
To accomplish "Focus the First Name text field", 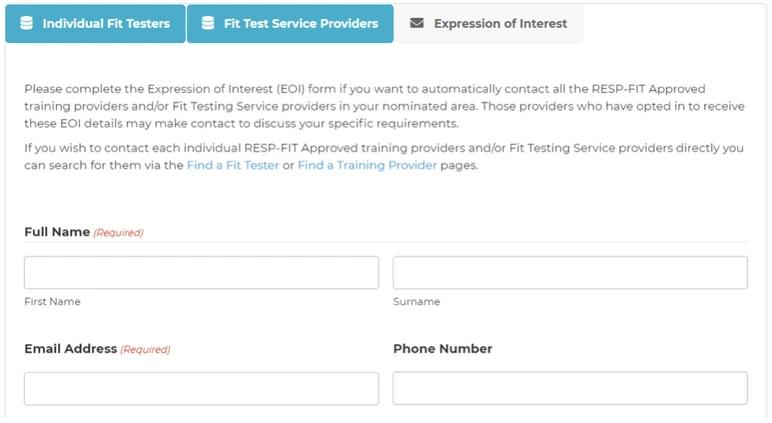I will point(201,273).
